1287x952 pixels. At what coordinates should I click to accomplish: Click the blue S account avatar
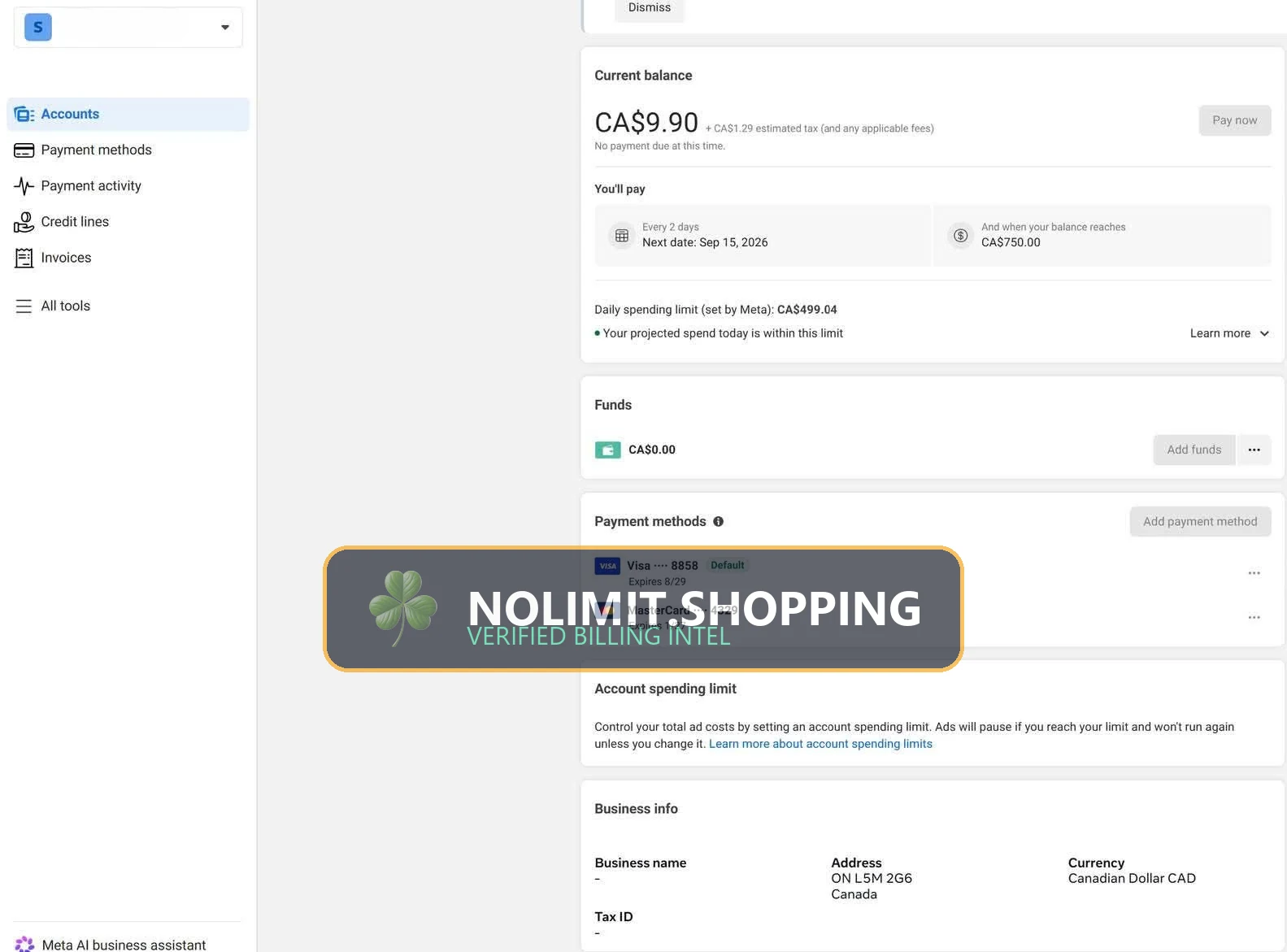pyautogui.click(x=38, y=28)
